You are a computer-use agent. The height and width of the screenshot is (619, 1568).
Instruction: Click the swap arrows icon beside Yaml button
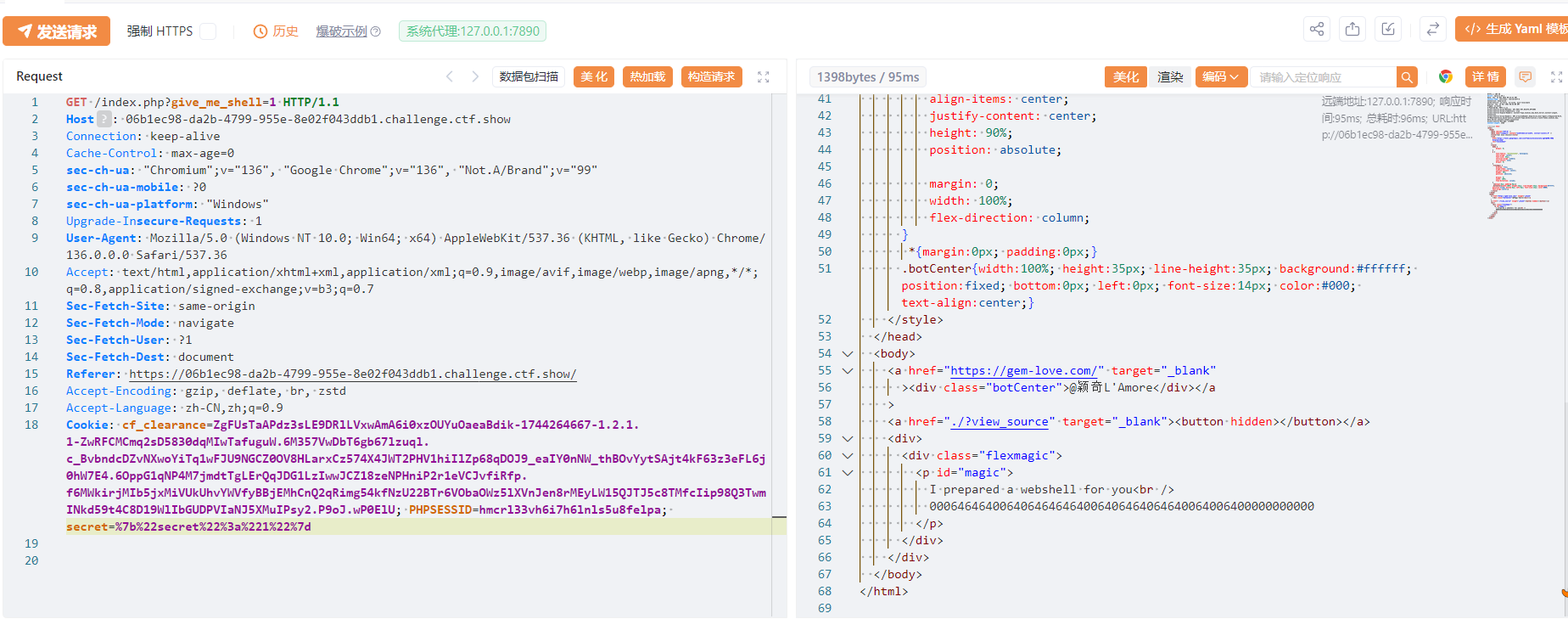1432,30
